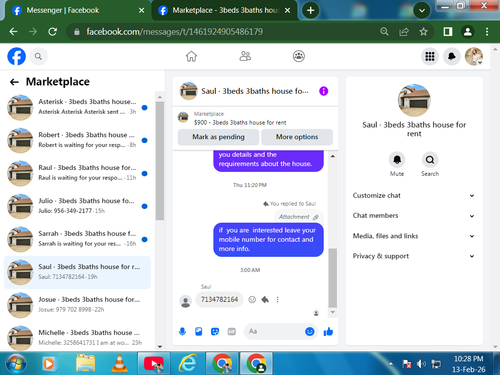The height and width of the screenshot is (375, 500).
Task: Choose a GIF icon in composer
Action: tap(231, 331)
